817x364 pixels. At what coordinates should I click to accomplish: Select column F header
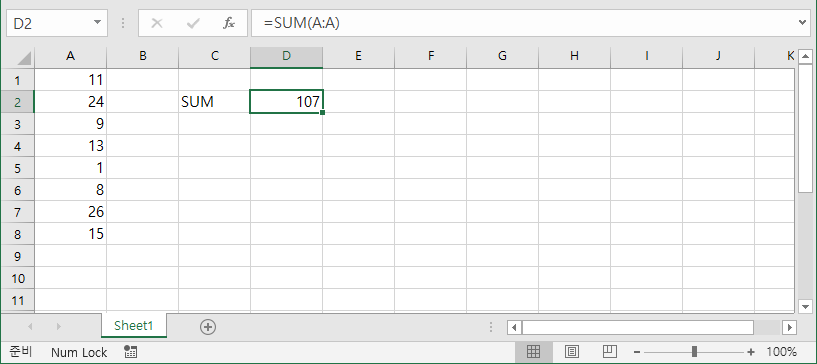430,56
